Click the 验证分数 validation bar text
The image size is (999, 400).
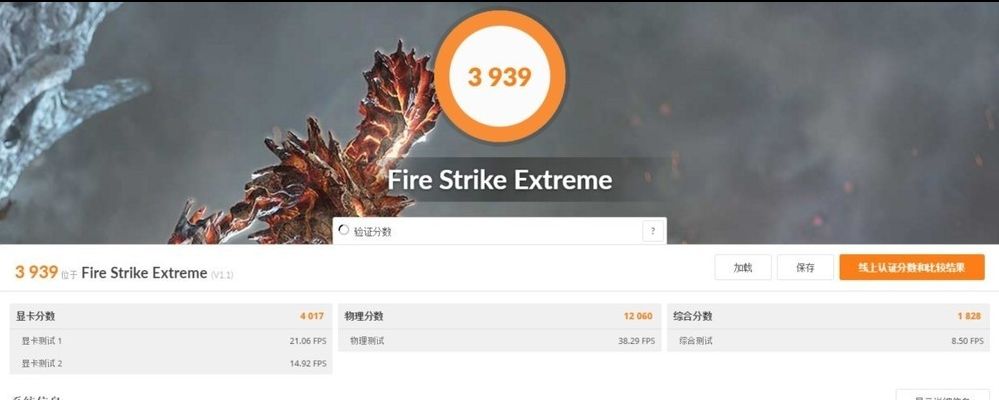point(373,232)
